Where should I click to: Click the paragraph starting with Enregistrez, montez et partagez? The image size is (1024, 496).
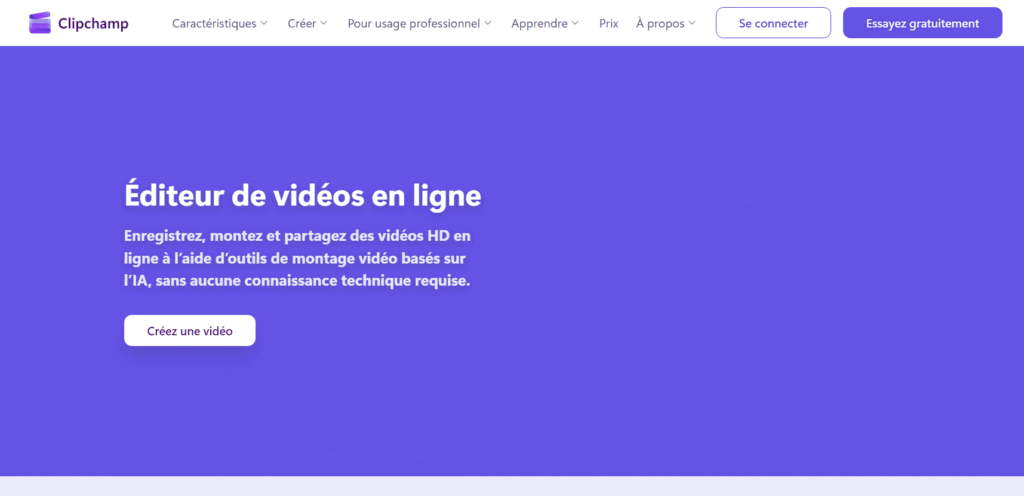[297, 258]
